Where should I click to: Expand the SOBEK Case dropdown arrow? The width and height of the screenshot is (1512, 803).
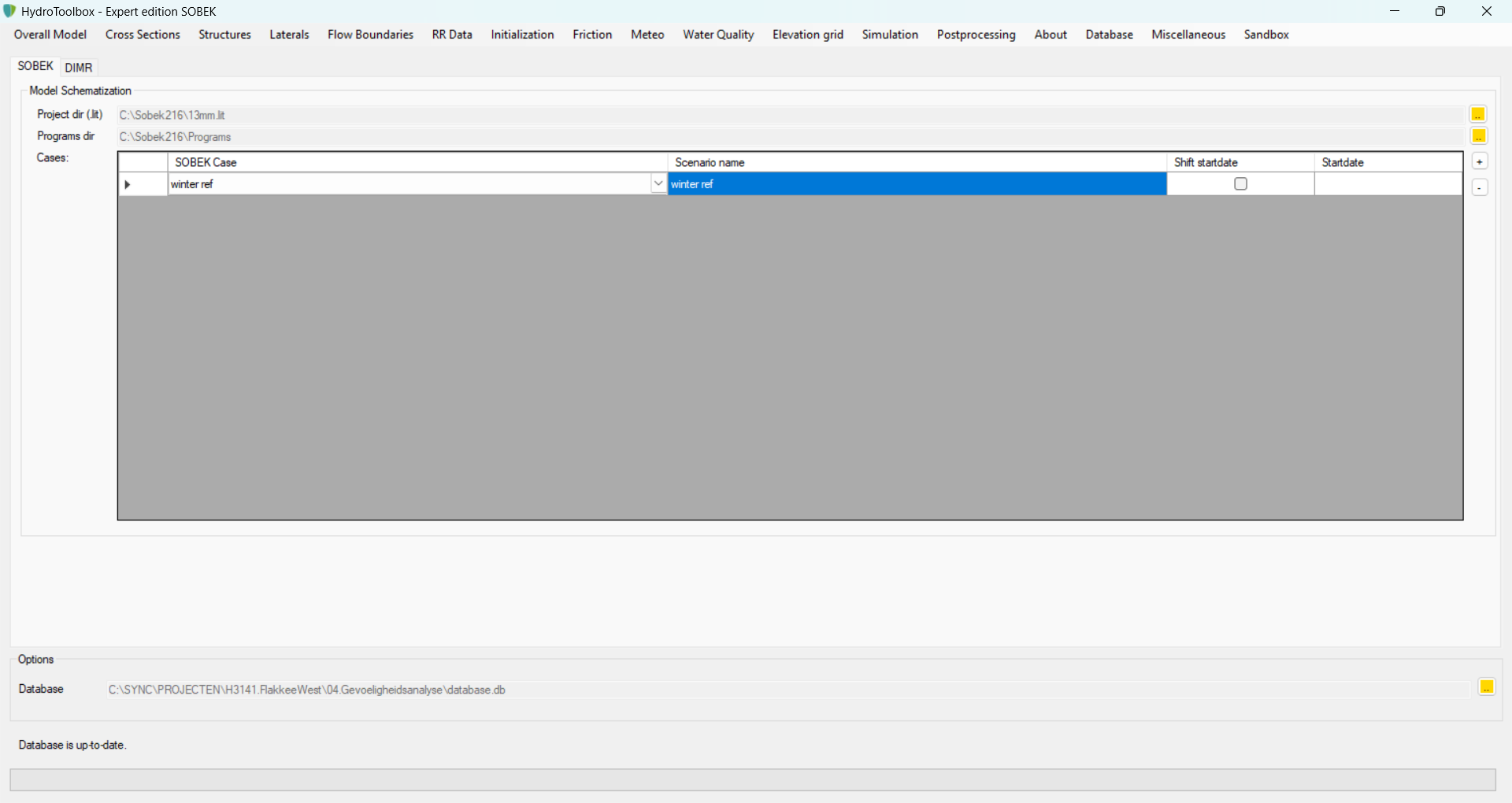click(x=658, y=184)
